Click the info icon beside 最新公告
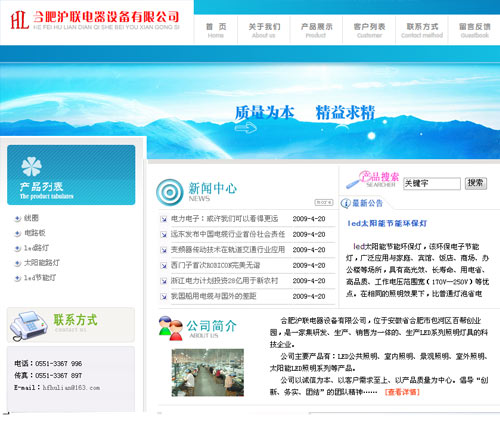 (x=345, y=203)
